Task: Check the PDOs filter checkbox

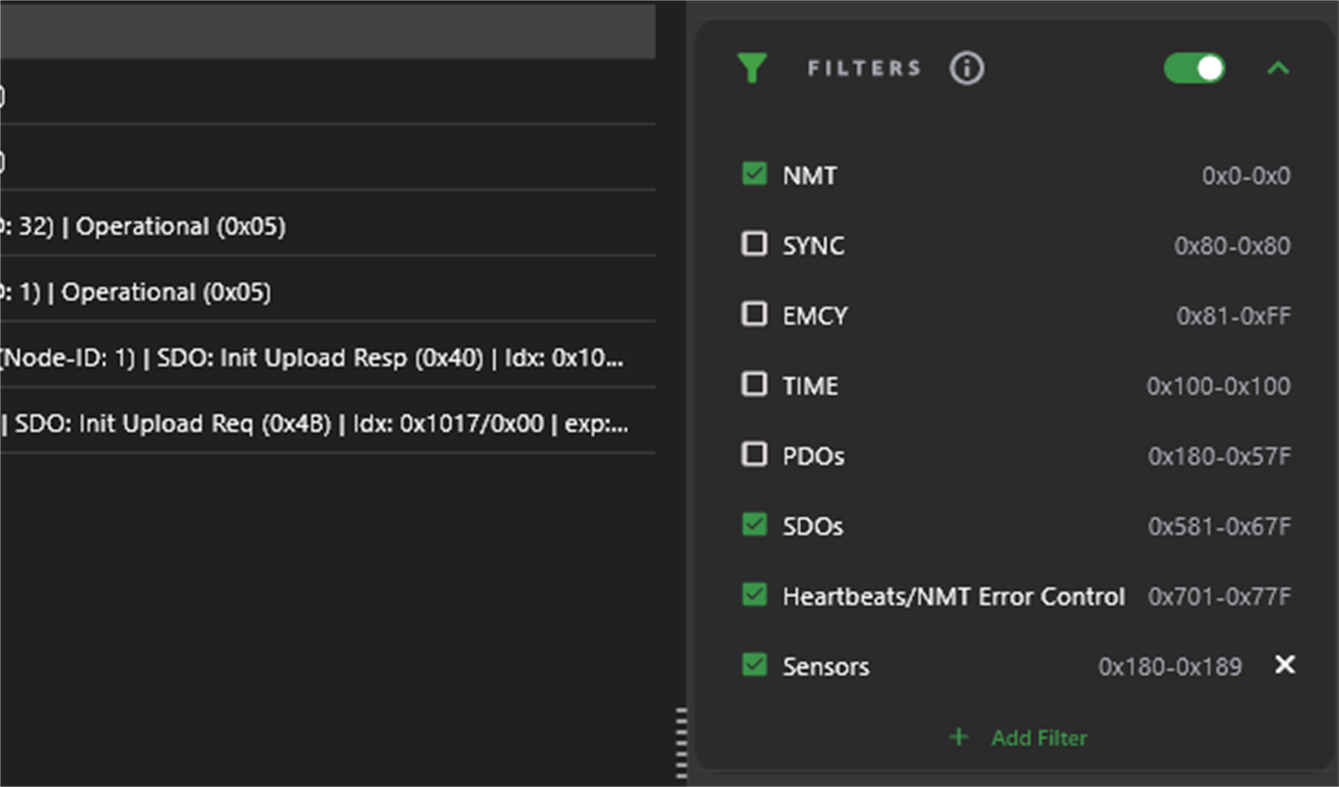Action: [x=754, y=454]
